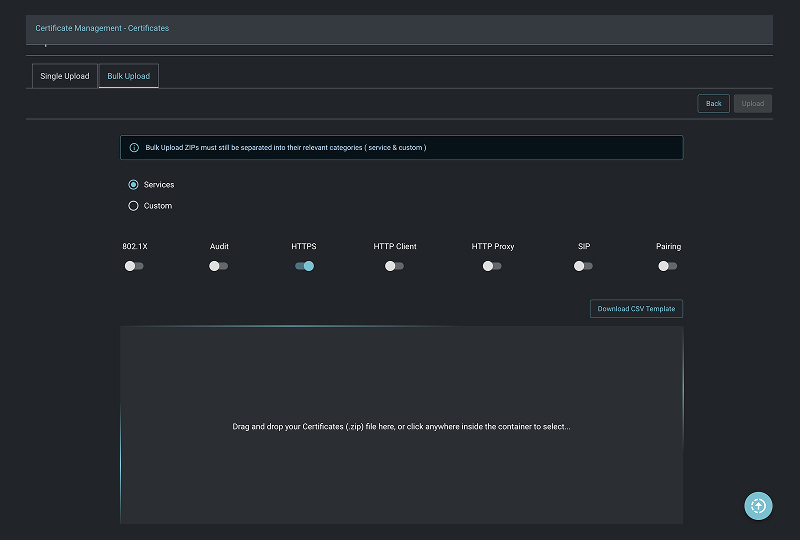
Task: Click the Upload button
Action: click(752, 104)
